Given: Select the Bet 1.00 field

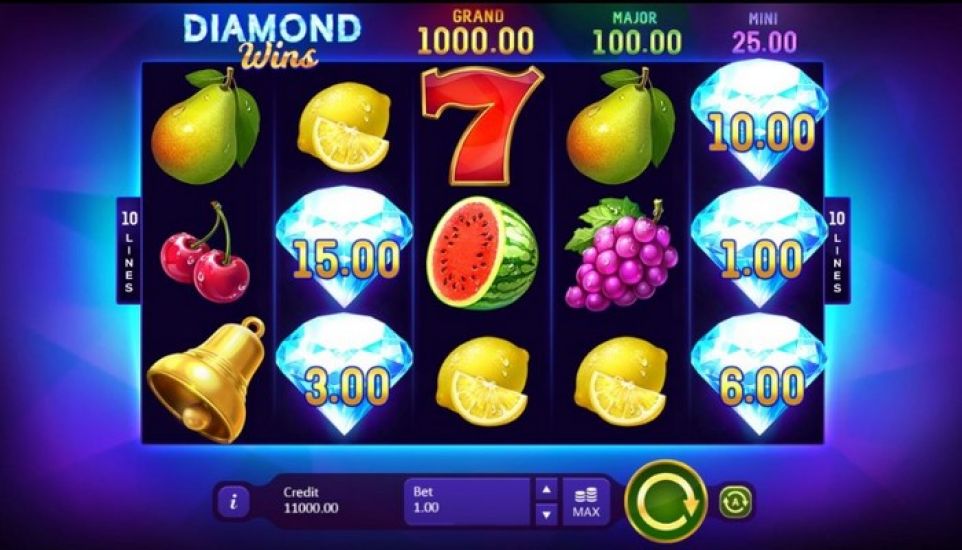Looking at the screenshot, I should [x=467, y=502].
